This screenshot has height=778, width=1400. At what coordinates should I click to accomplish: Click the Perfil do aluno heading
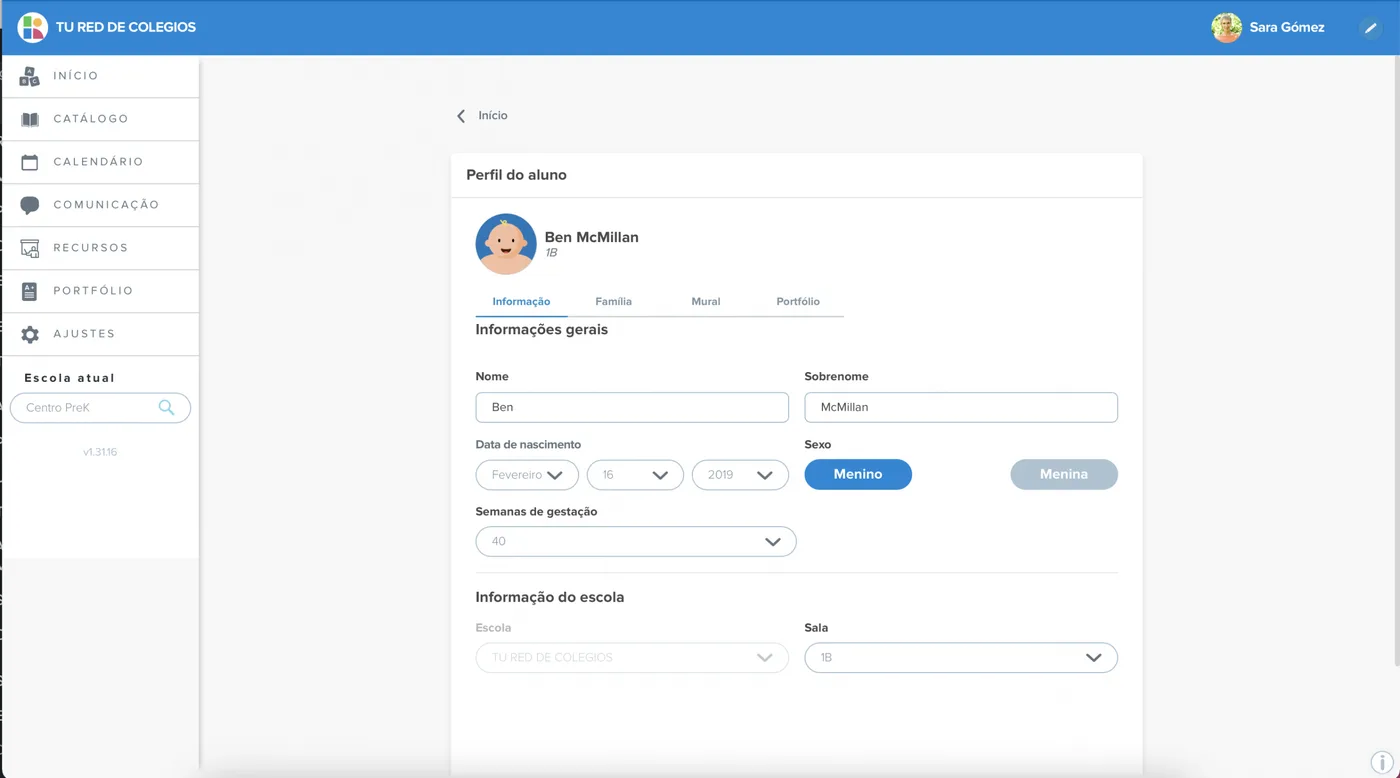click(x=516, y=175)
